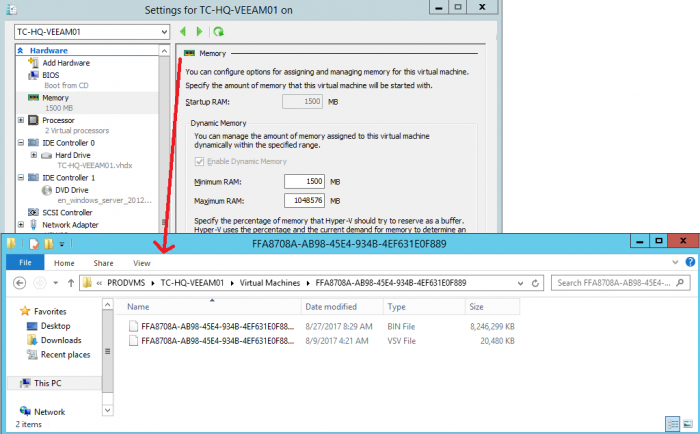Click the green forward navigation arrow
The width and height of the screenshot is (700, 434).
(200, 32)
